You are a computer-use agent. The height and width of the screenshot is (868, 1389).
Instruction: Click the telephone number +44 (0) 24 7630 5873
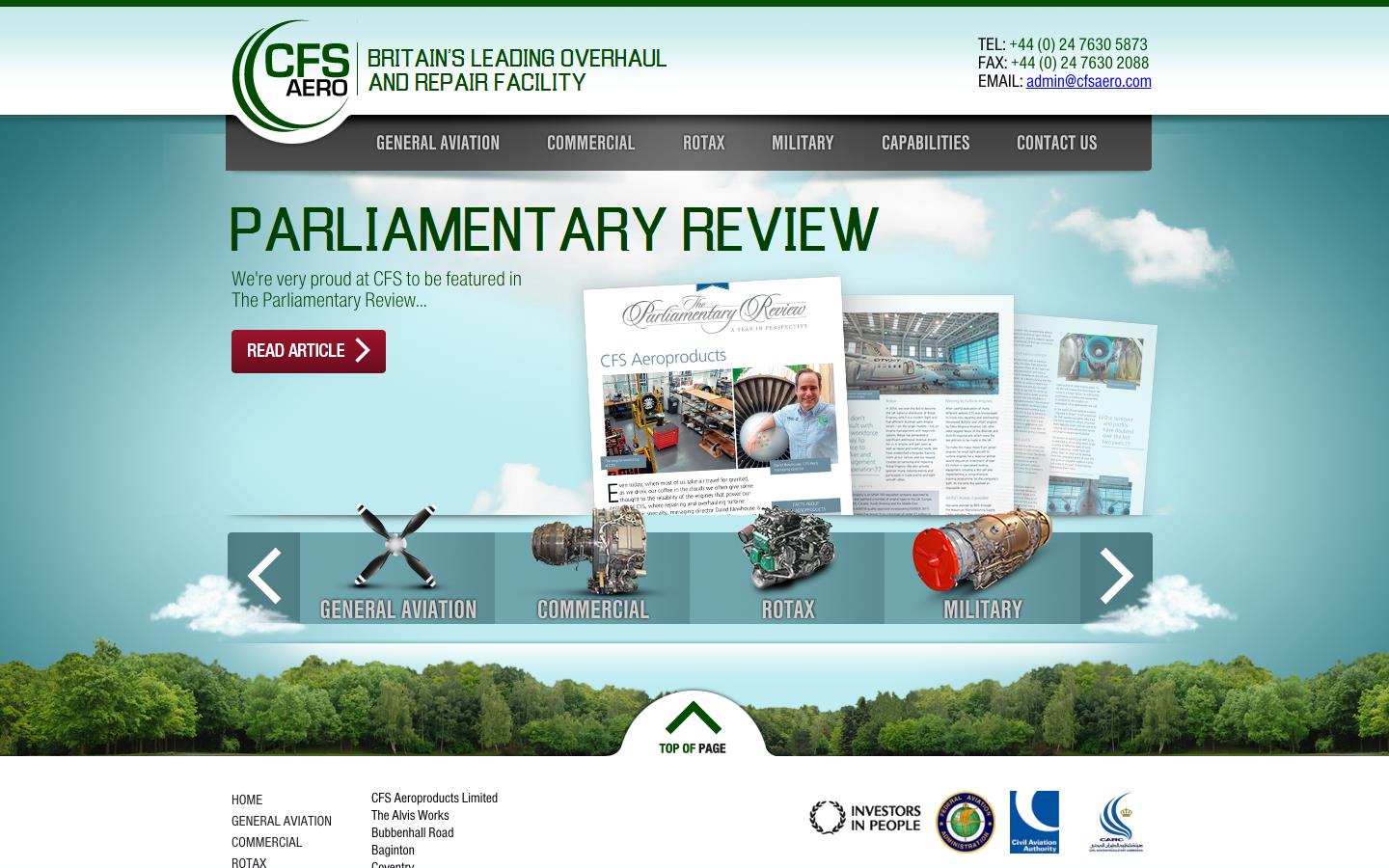tap(1078, 44)
